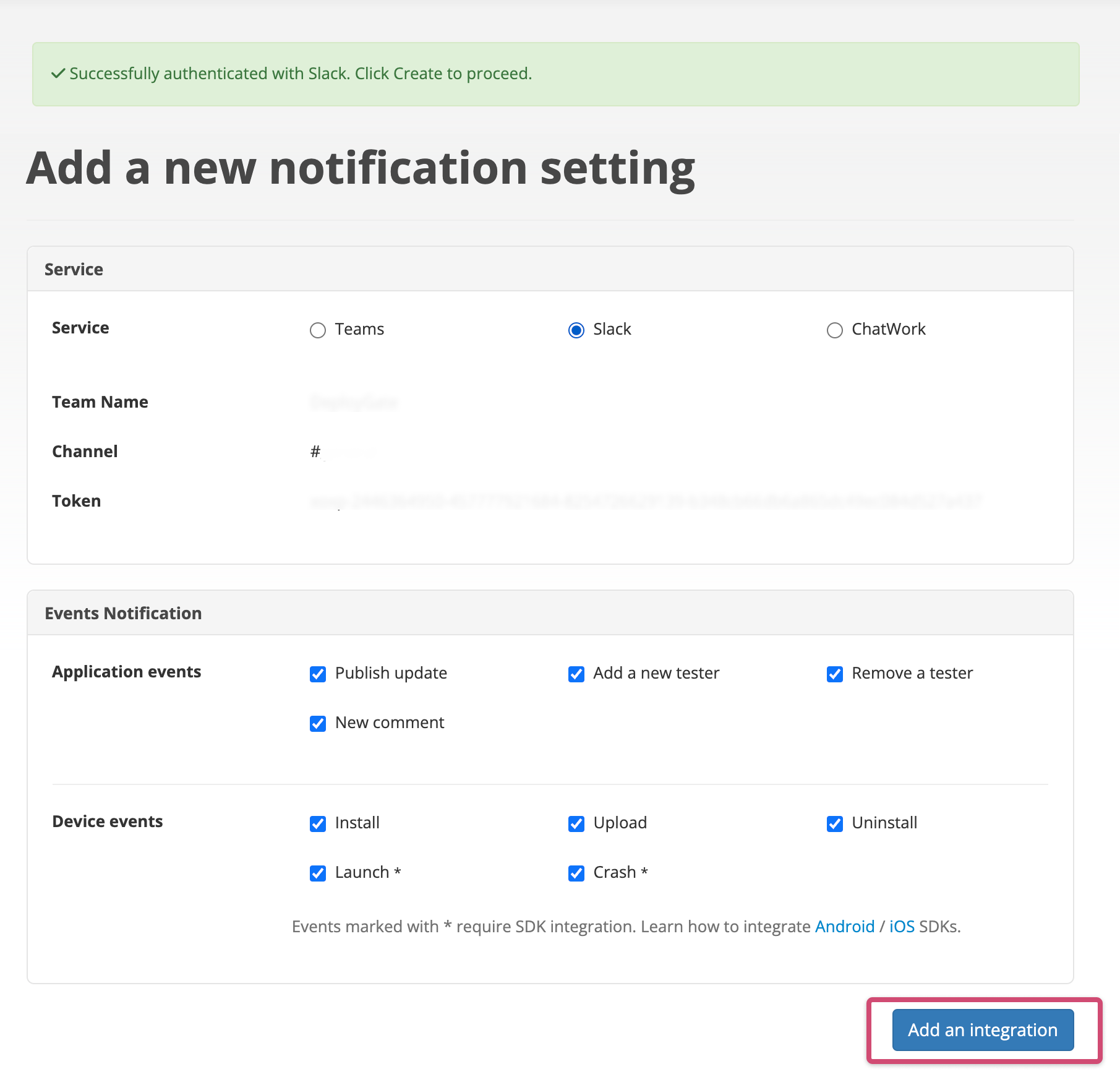This screenshot has width=1120, height=1090.
Task: Click the Events Notification section header
Action: [x=122, y=612]
